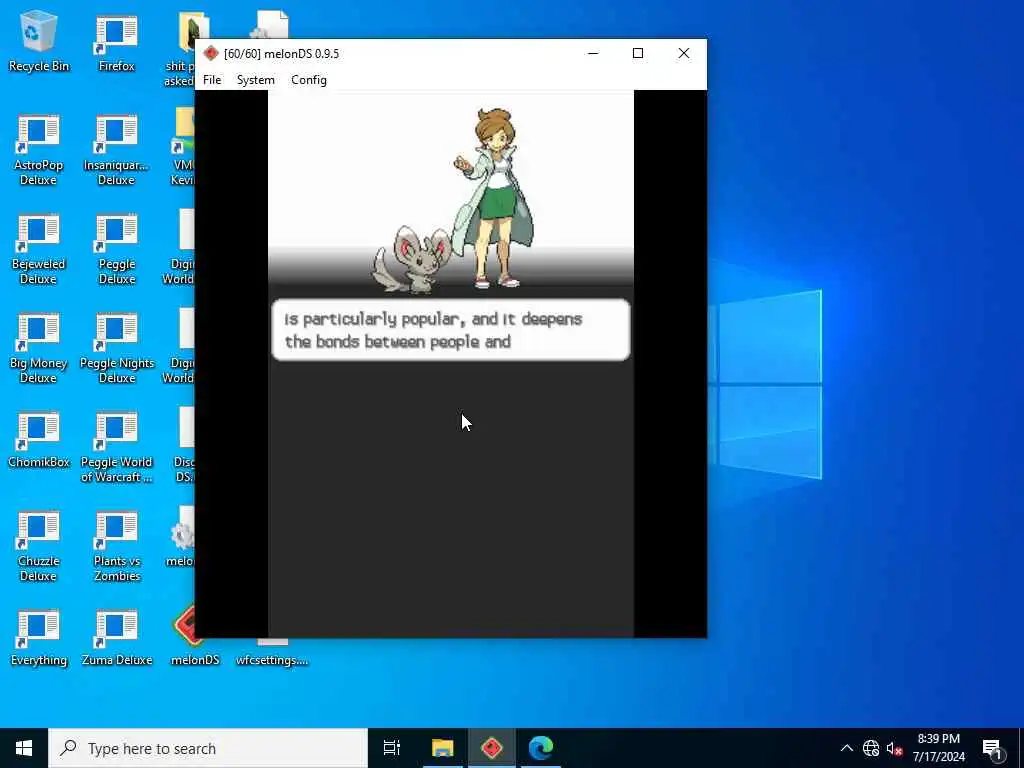Select the Insaniquarium Deluxe shortcut
This screenshot has height=768, width=1024.
[x=117, y=149]
